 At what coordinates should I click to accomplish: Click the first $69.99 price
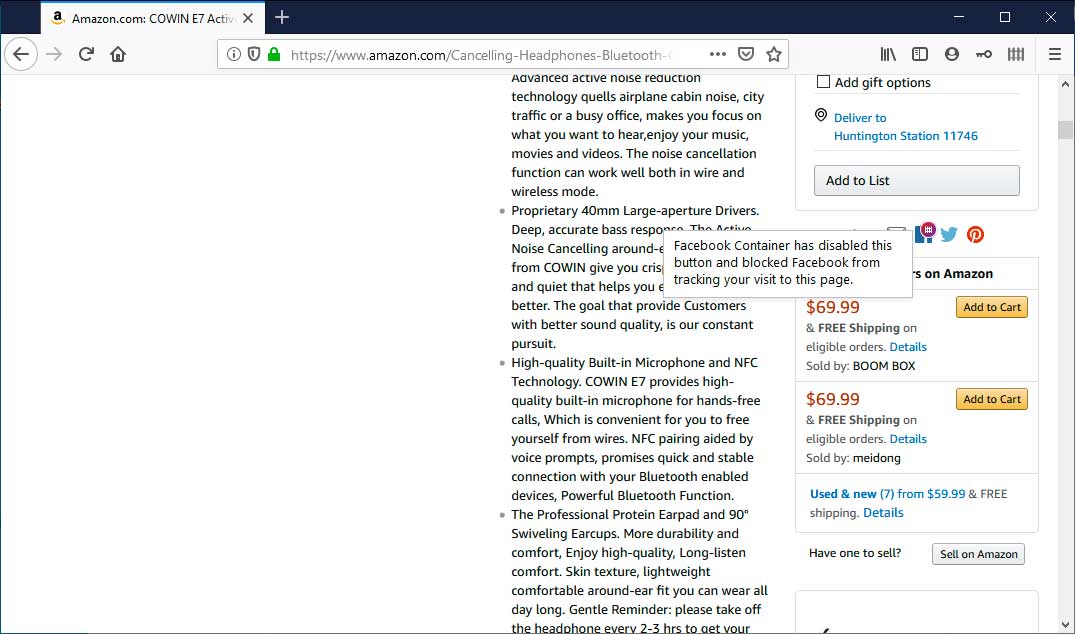click(x=832, y=307)
